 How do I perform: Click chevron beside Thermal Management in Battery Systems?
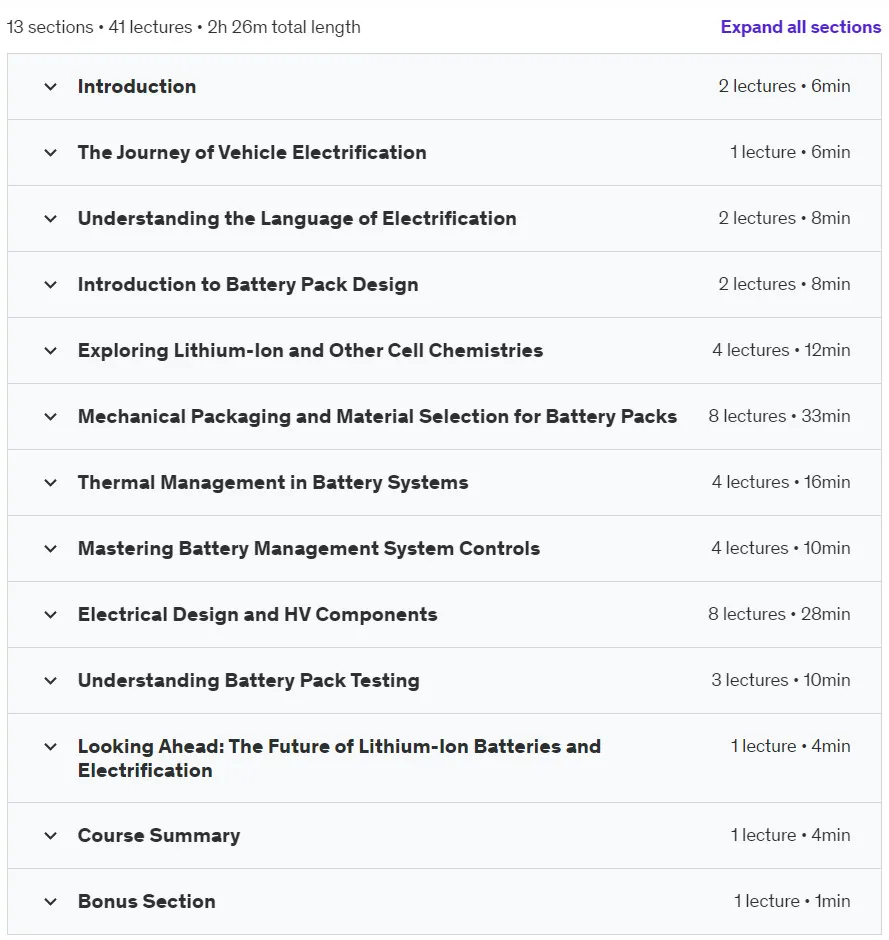(x=51, y=482)
